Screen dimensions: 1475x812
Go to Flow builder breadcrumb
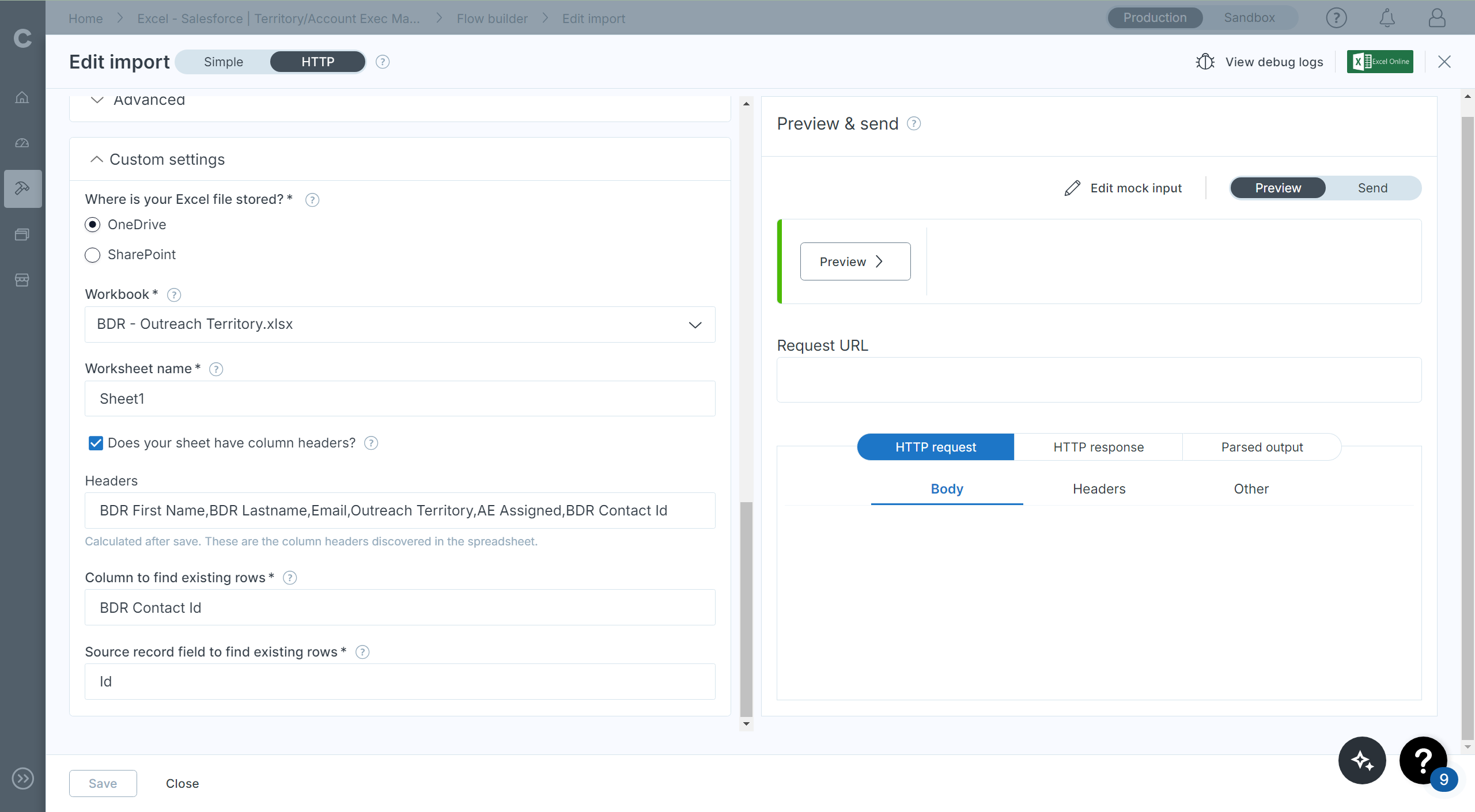492,18
